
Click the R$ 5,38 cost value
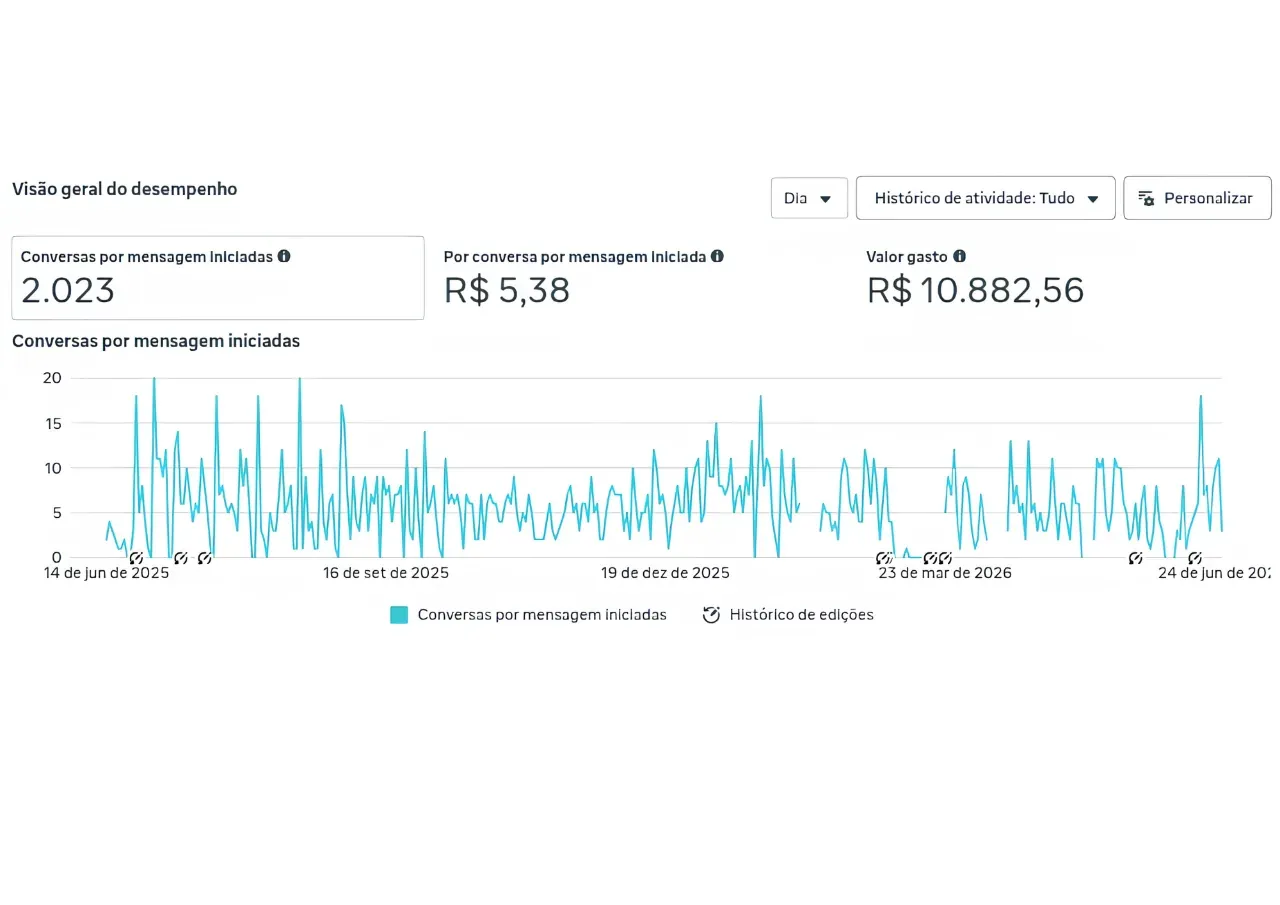tap(507, 290)
